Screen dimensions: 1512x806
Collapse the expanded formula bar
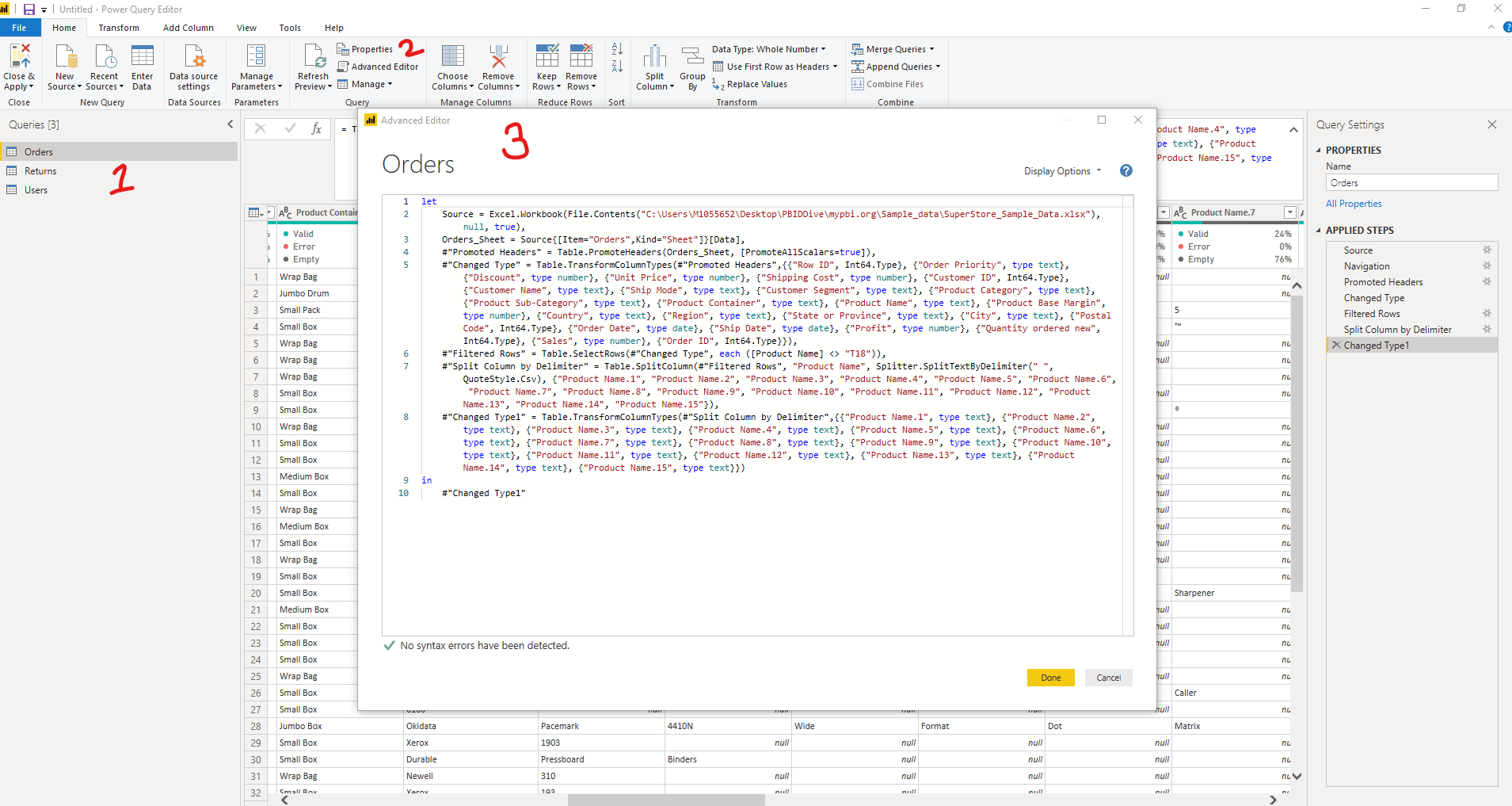pyautogui.click(x=1293, y=129)
